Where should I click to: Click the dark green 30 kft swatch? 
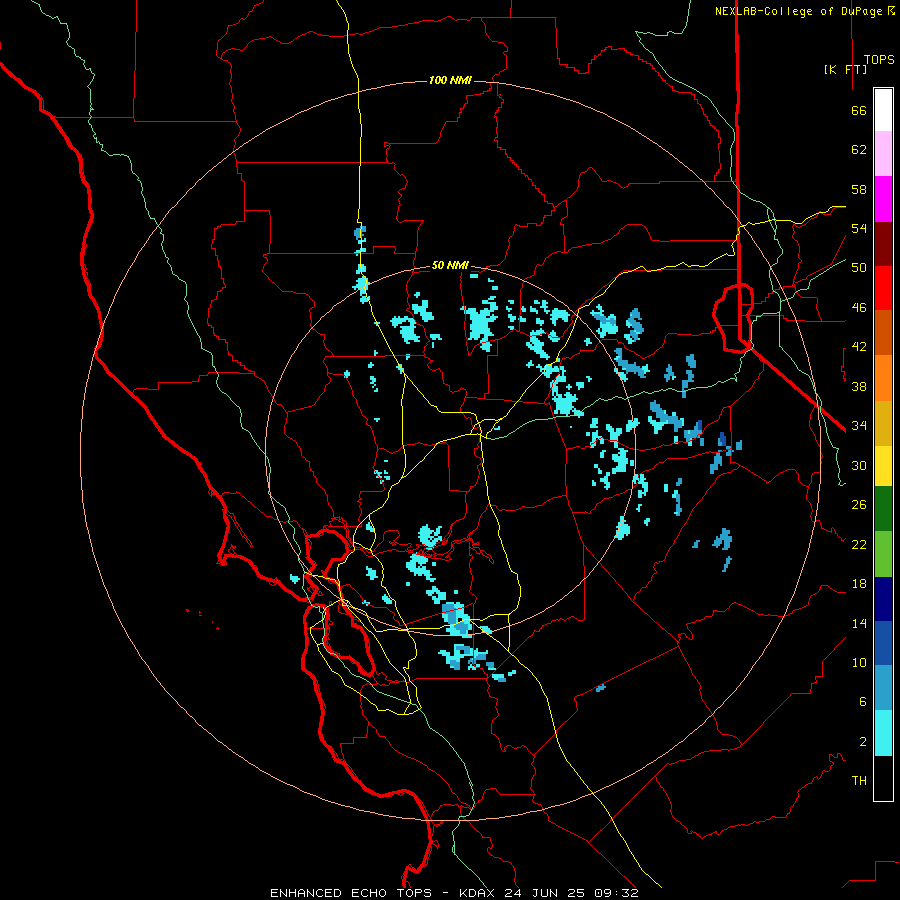click(883, 509)
